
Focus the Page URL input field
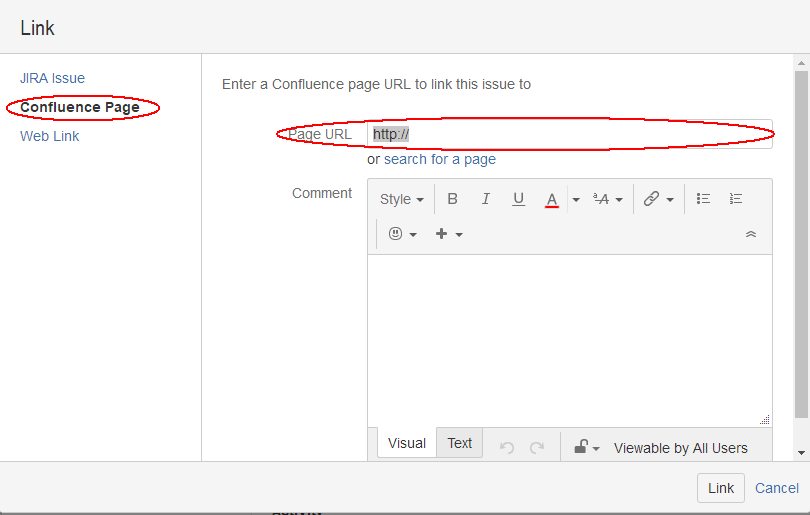(x=570, y=134)
